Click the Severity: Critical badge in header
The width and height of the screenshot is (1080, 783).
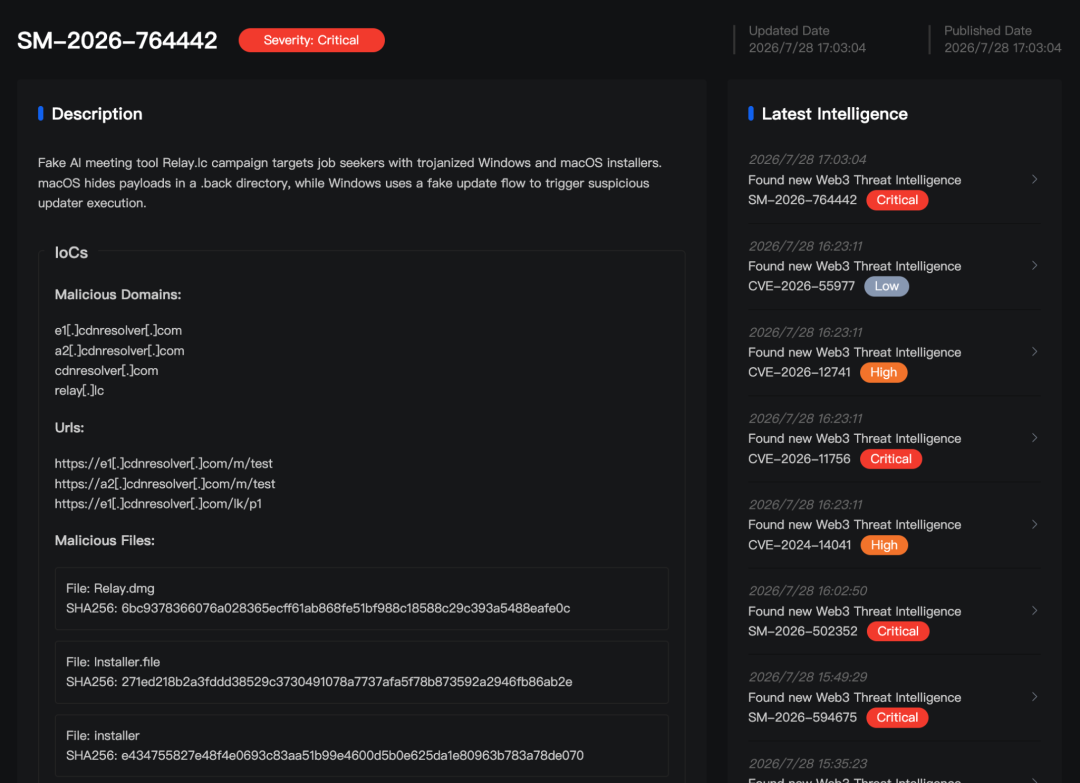click(x=311, y=40)
